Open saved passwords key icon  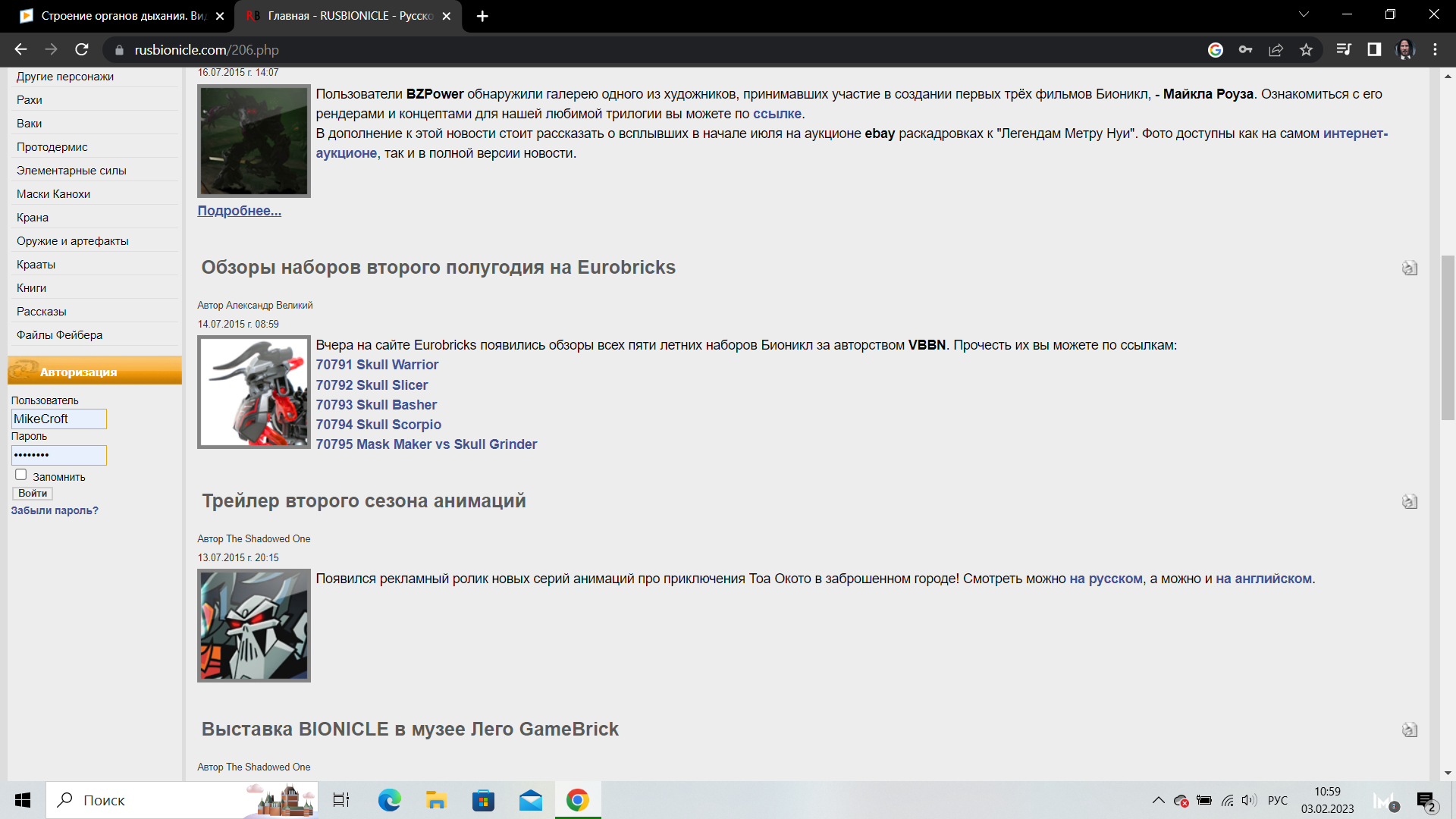1245,50
